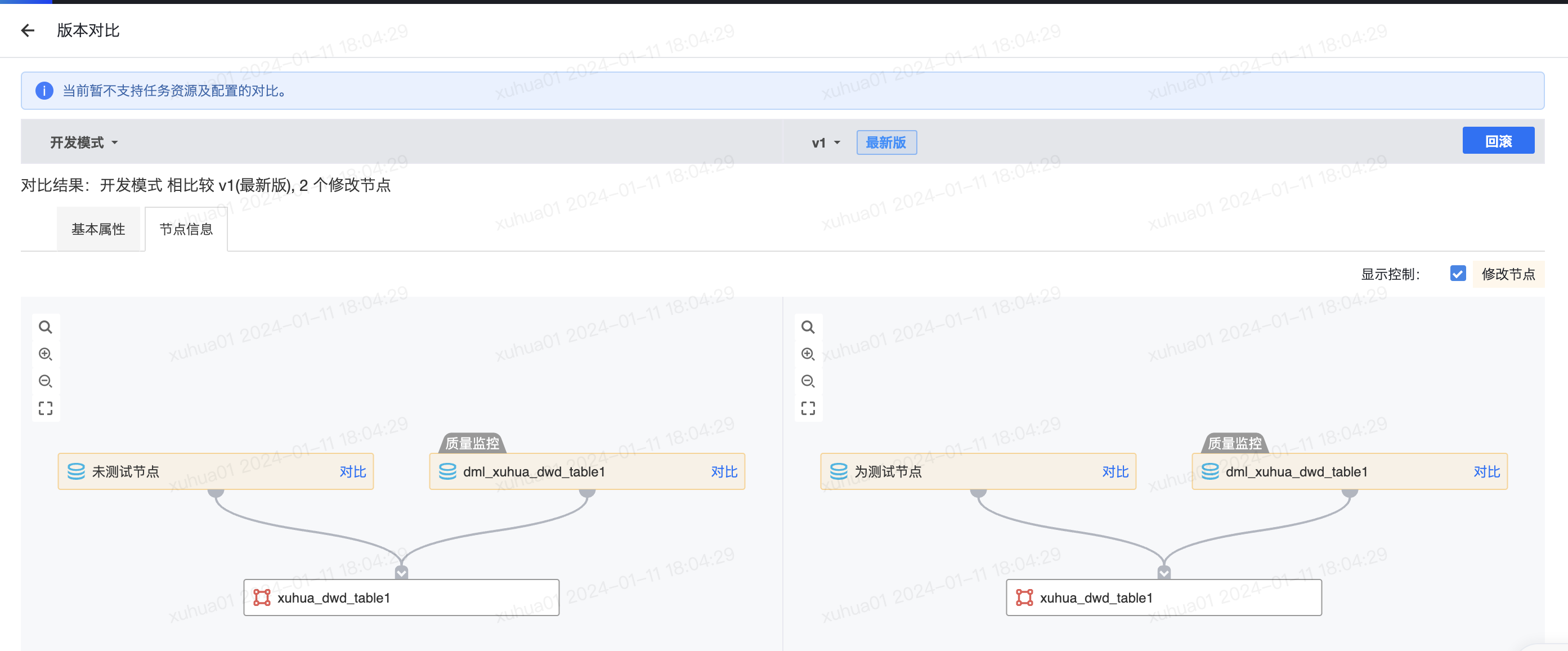The height and width of the screenshot is (651, 1568).
Task: Zoom in on the left comparison graph
Action: [46, 354]
